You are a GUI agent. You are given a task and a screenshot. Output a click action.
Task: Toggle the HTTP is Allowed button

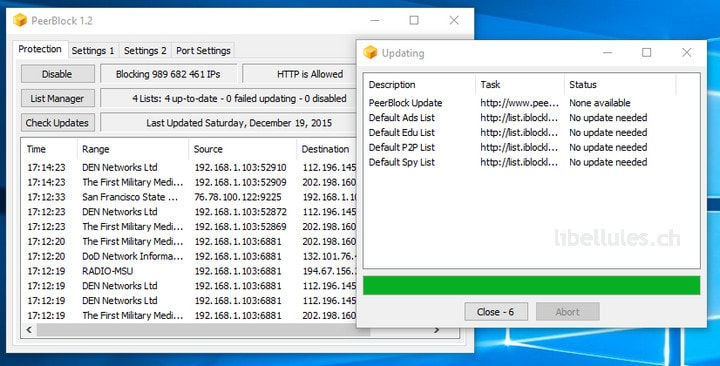point(299,74)
